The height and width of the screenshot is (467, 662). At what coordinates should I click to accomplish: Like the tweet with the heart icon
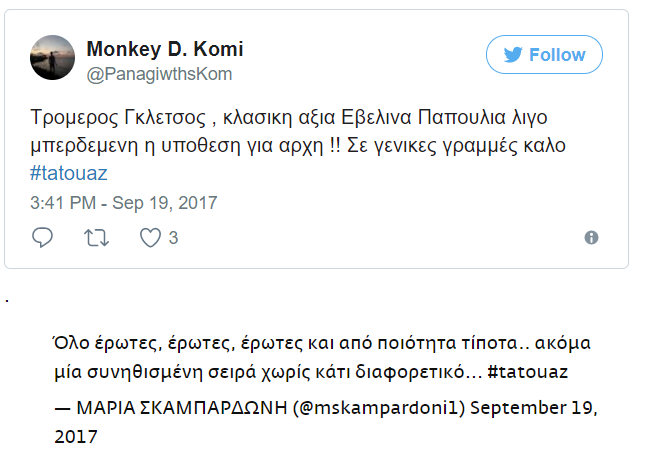[x=149, y=237]
